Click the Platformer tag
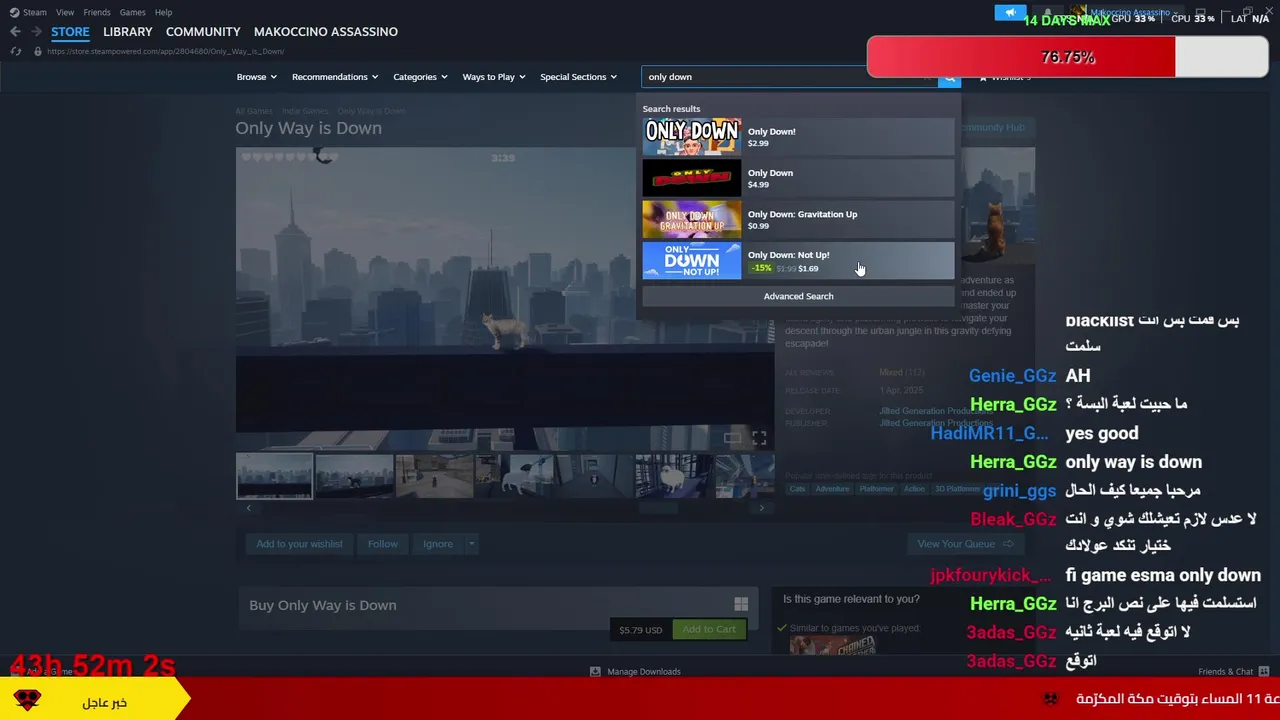This screenshot has height=720, width=1280. point(877,489)
